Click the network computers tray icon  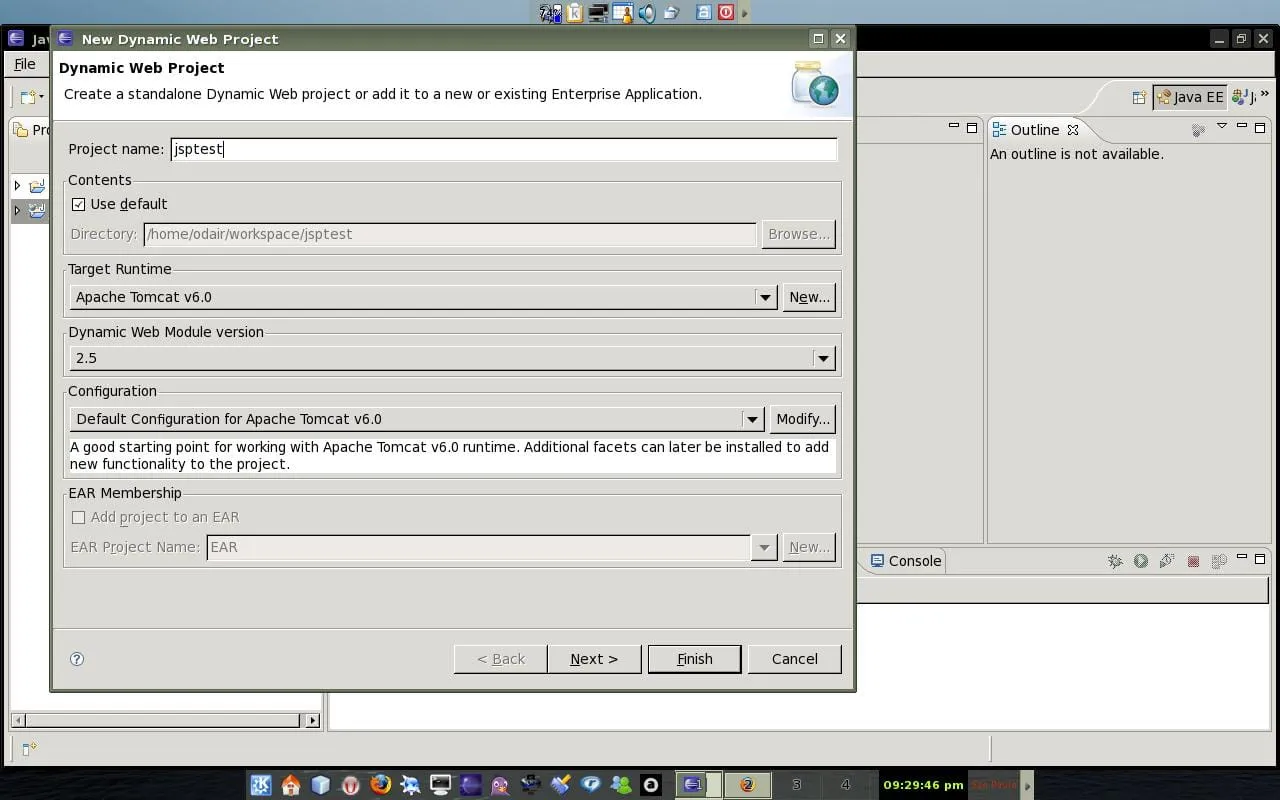(x=599, y=13)
